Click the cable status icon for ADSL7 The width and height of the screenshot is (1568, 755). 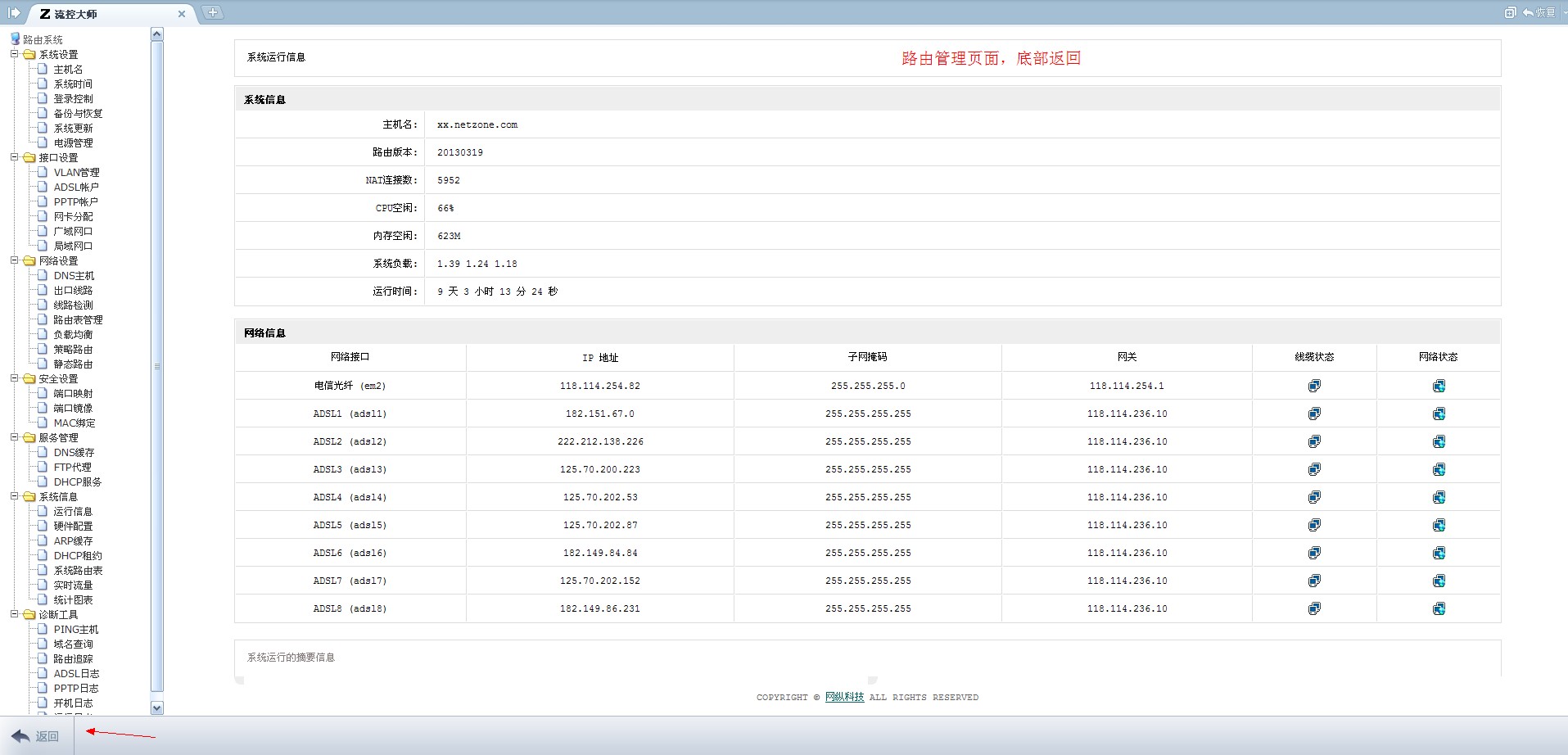pos(1314,581)
